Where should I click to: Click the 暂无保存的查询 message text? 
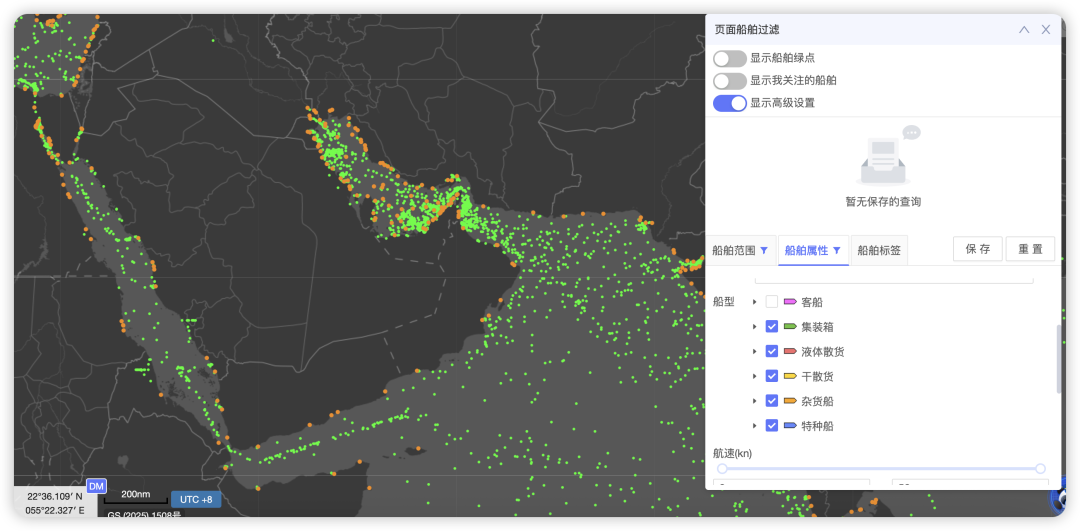tap(883, 202)
